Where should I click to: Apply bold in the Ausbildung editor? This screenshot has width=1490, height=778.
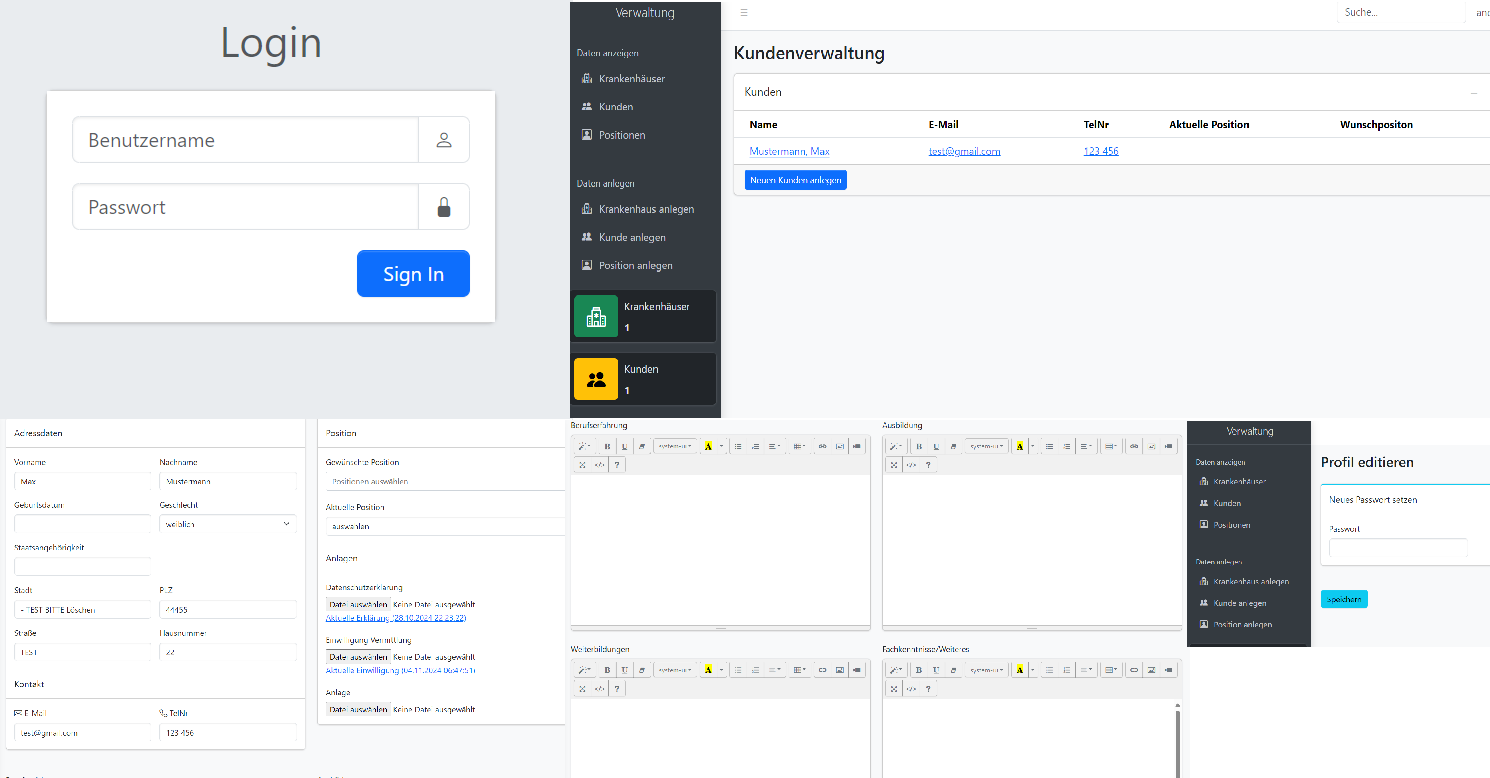point(919,446)
